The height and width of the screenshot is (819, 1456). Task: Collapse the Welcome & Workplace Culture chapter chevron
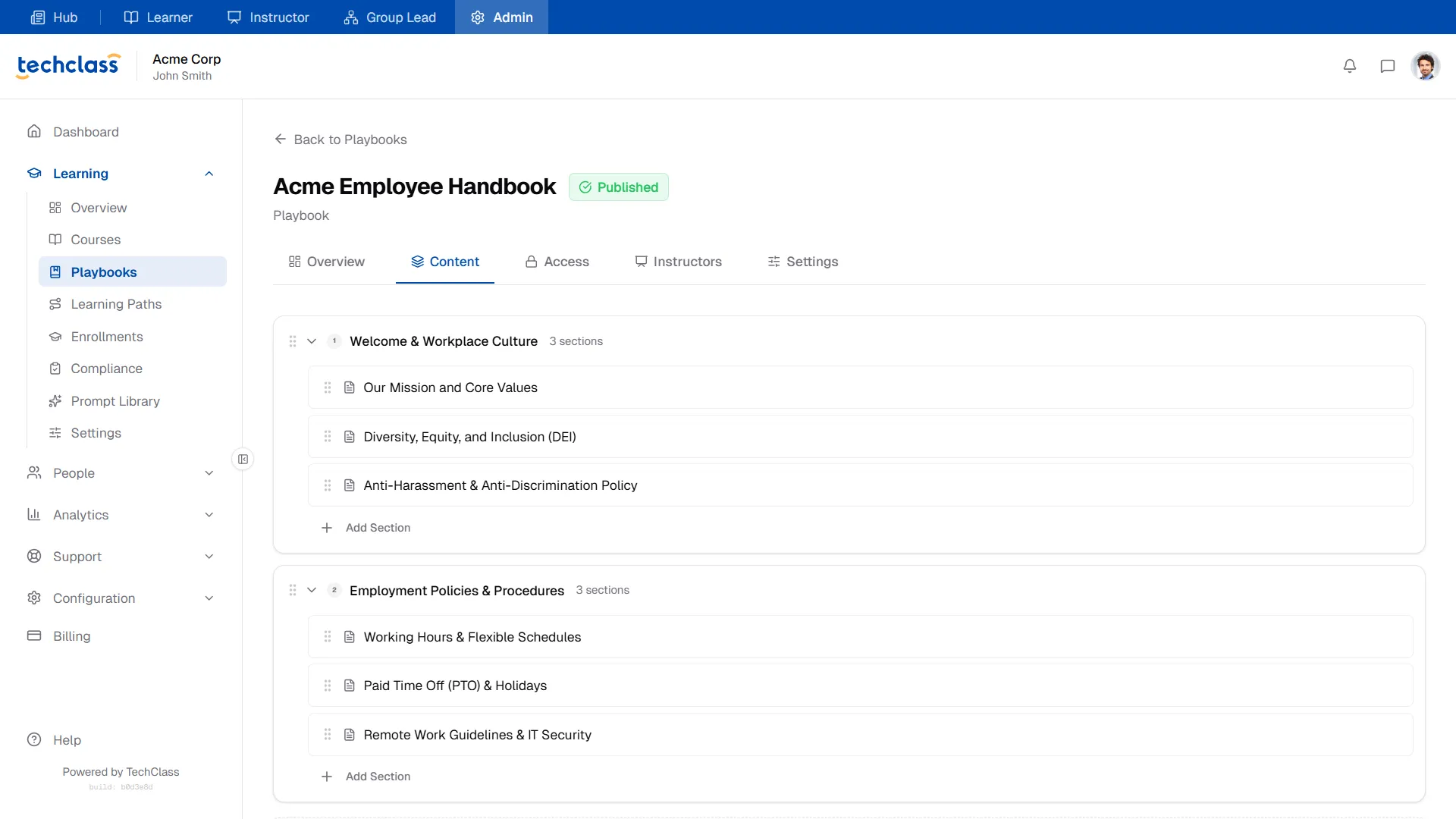pos(312,341)
